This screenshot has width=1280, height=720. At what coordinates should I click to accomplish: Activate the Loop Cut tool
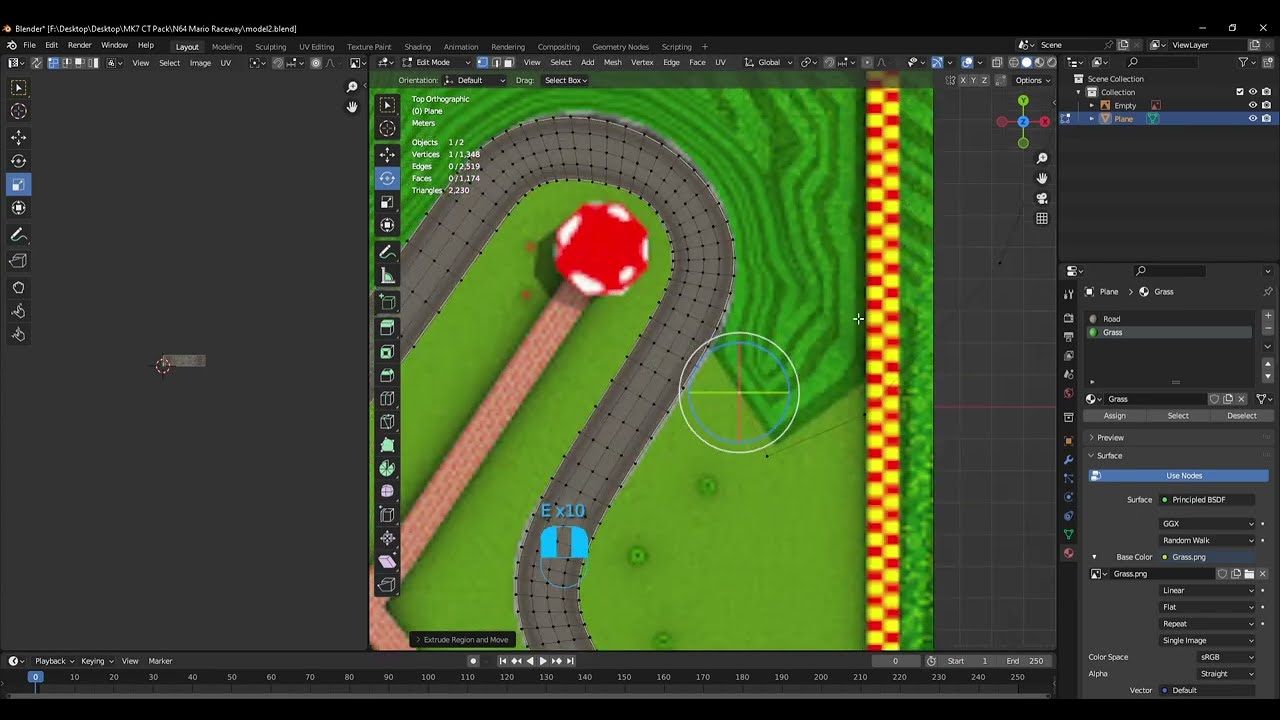387,398
